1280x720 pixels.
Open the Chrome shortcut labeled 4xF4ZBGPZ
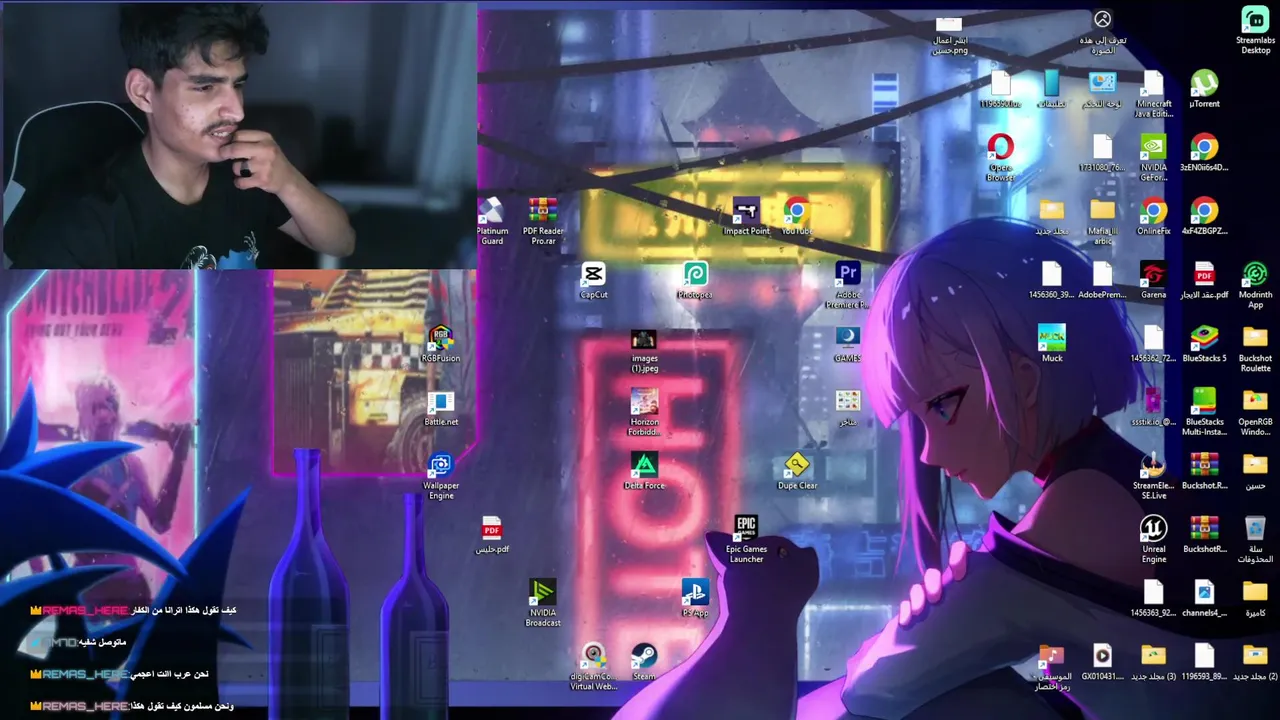pos(1204,216)
